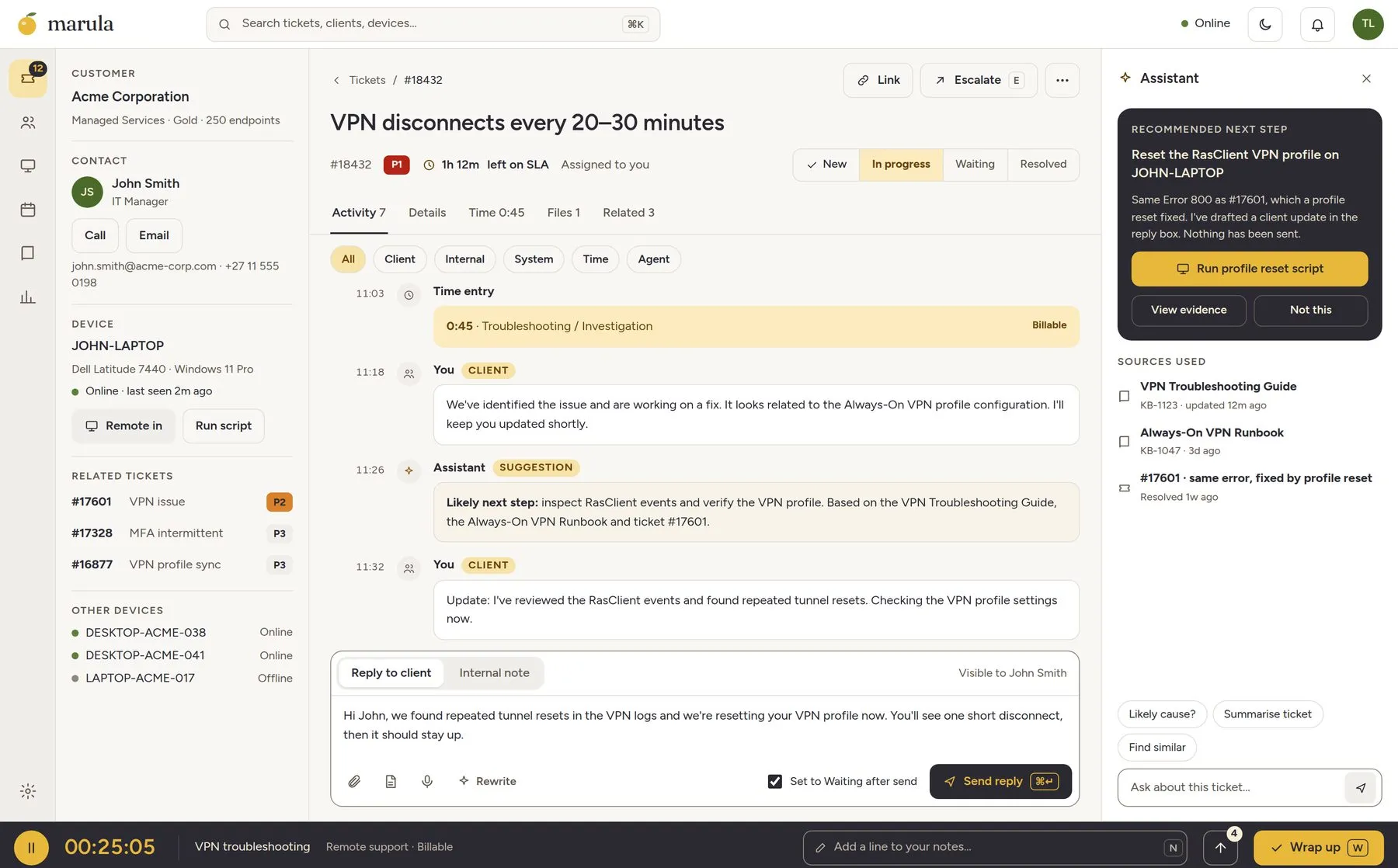Set ticket status to Waiting
This screenshot has width=1398, height=868.
click(x=975, y=165)
